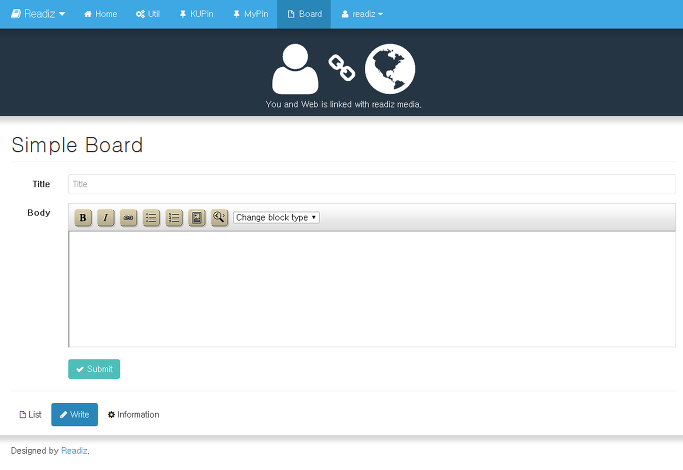Click the Submit button
Screen dimensions: 683x470
click(94, 369)
